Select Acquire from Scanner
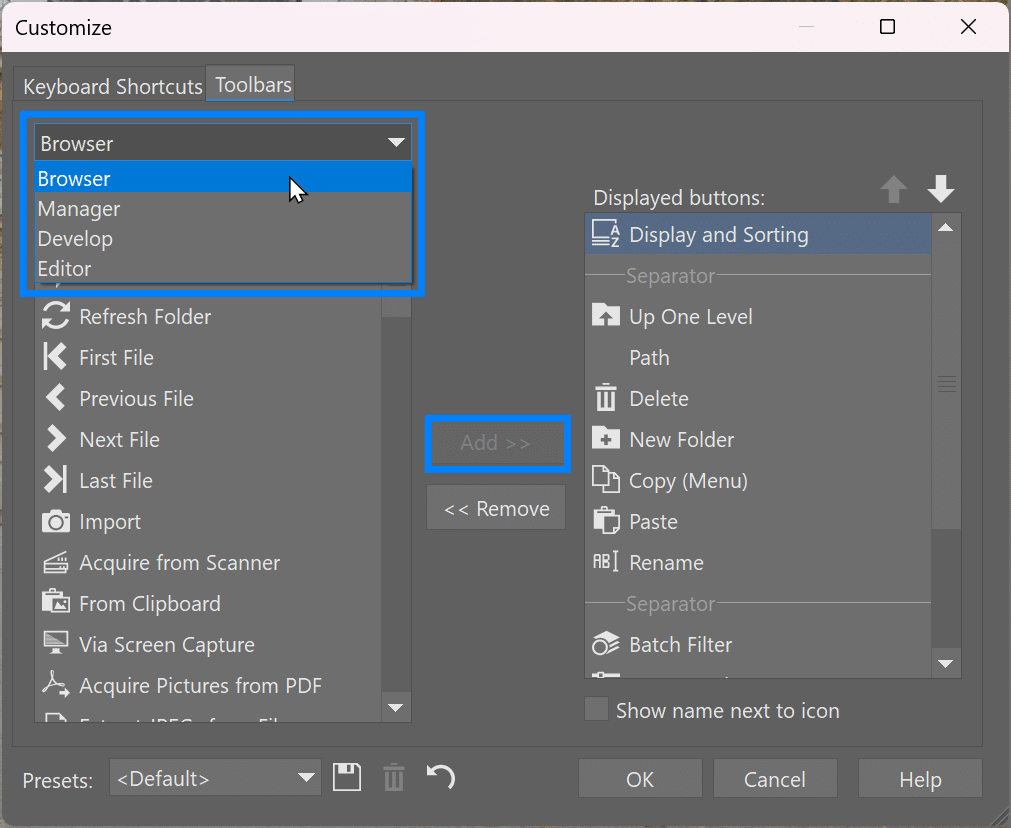Viewport: 1011px width, 828px height. click(x=58, y=562)
